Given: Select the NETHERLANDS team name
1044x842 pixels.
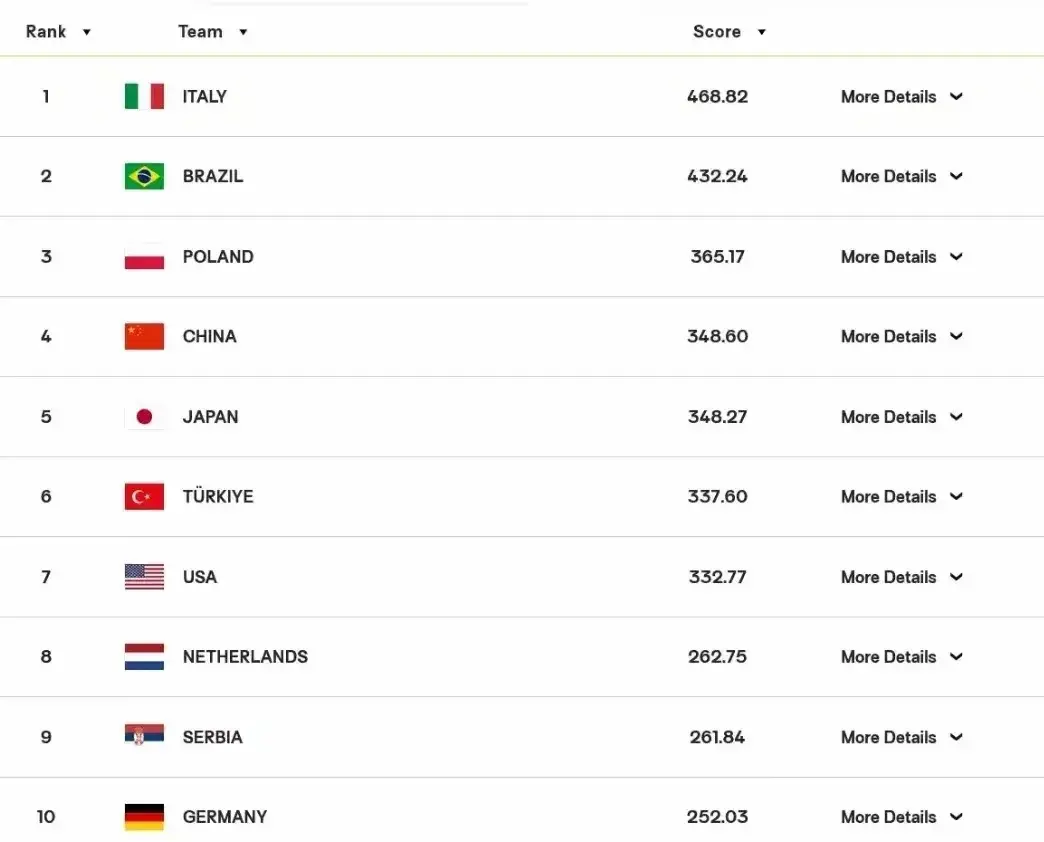Looking at the screenshot, I should pos(245,657).
